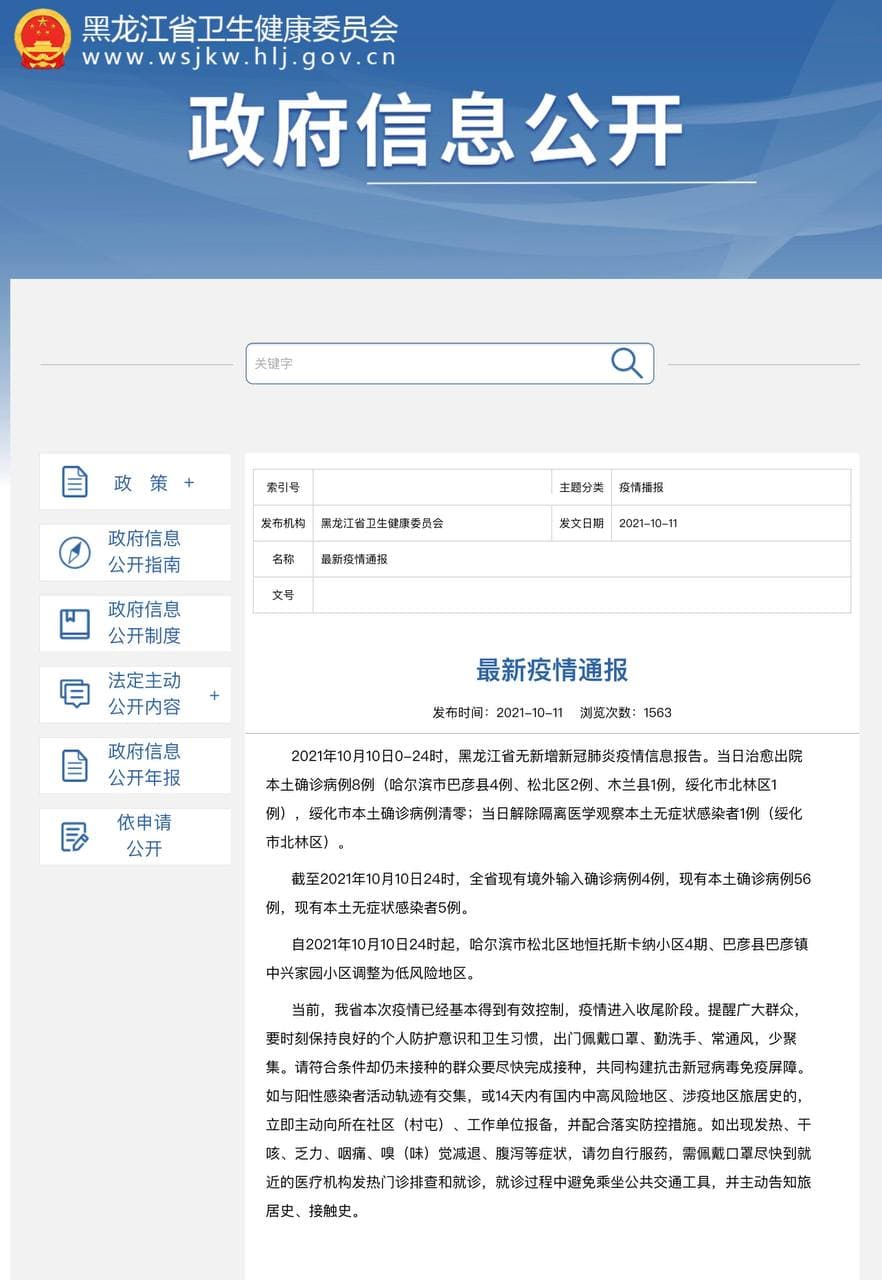Focus the 关键字 search field
The height and width of the screenshot is (1280, 882).
point(450,363)
